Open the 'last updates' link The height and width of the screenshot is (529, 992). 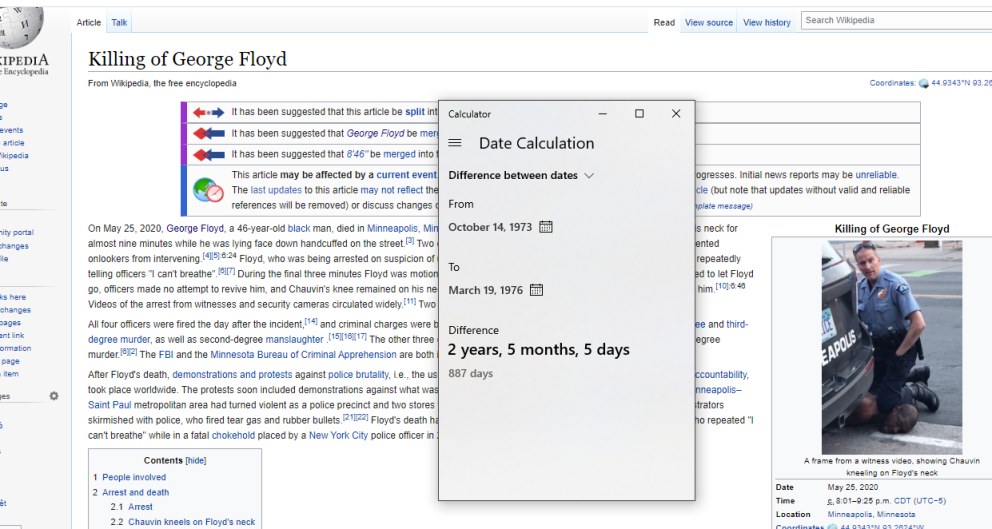click(x=276, y=190)
